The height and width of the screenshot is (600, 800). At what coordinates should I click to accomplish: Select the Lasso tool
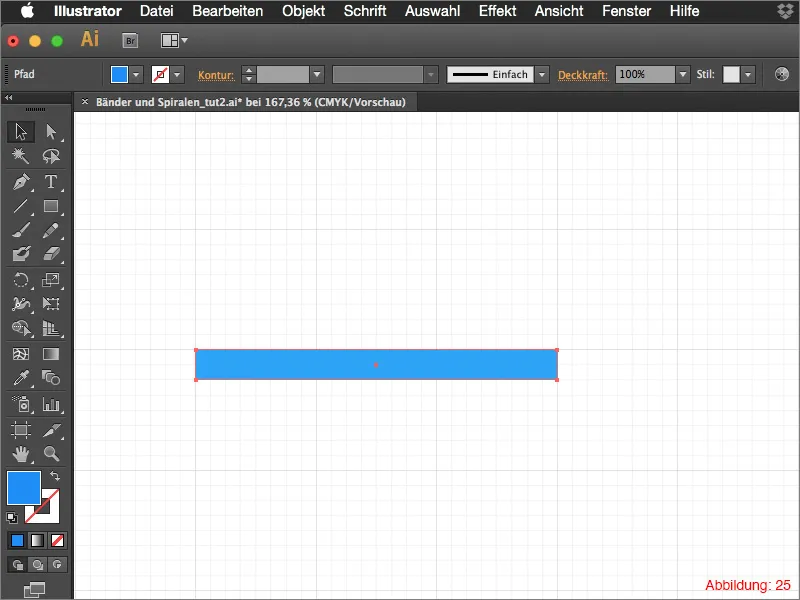[51, 156]
